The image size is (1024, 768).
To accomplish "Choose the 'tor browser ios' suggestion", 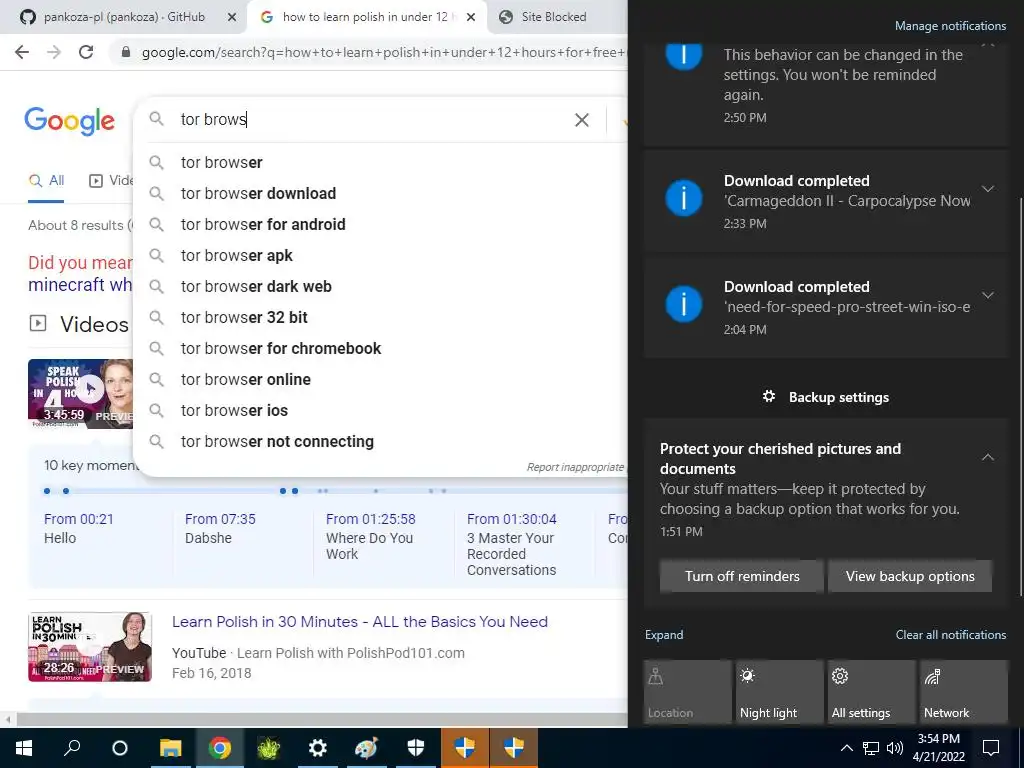I will (x=379, y=411).
